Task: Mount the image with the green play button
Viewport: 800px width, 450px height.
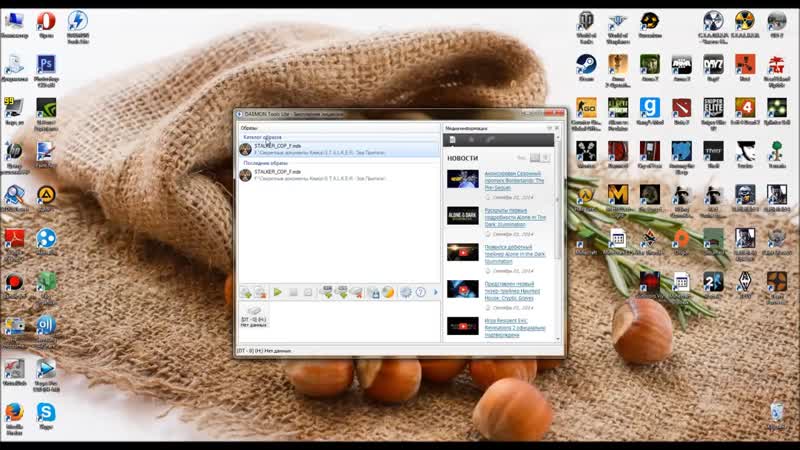Action: click(x=278, y=292)
